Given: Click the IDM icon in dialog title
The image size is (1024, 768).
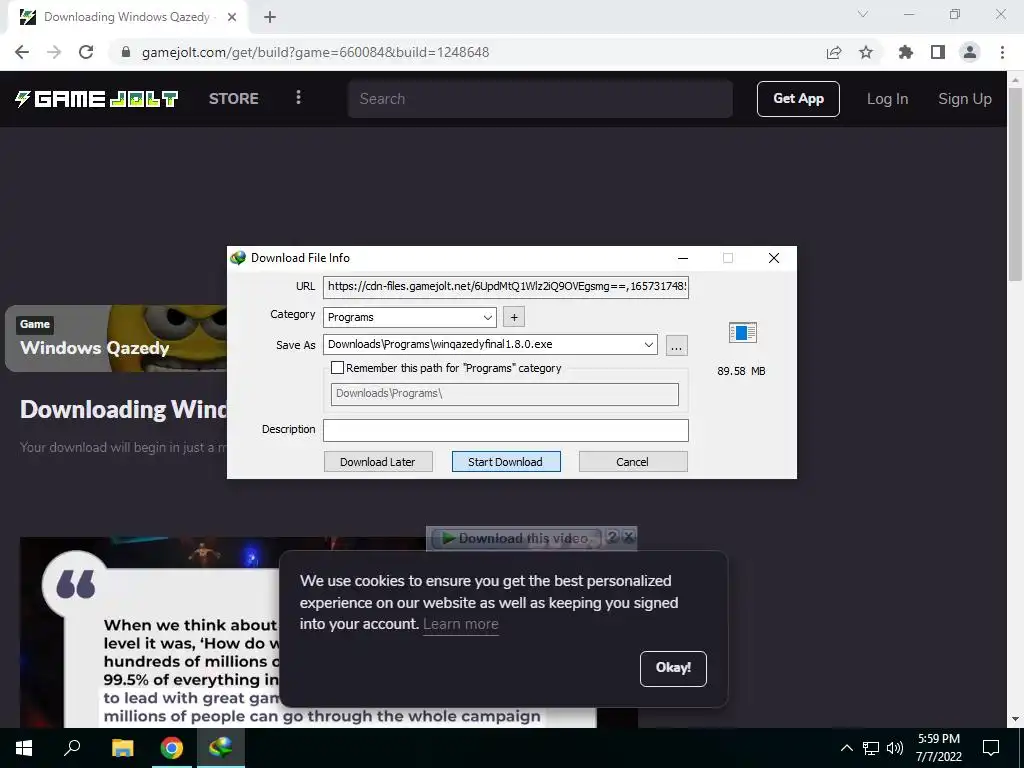Looking at the screenshot, I should click(238, 258).
